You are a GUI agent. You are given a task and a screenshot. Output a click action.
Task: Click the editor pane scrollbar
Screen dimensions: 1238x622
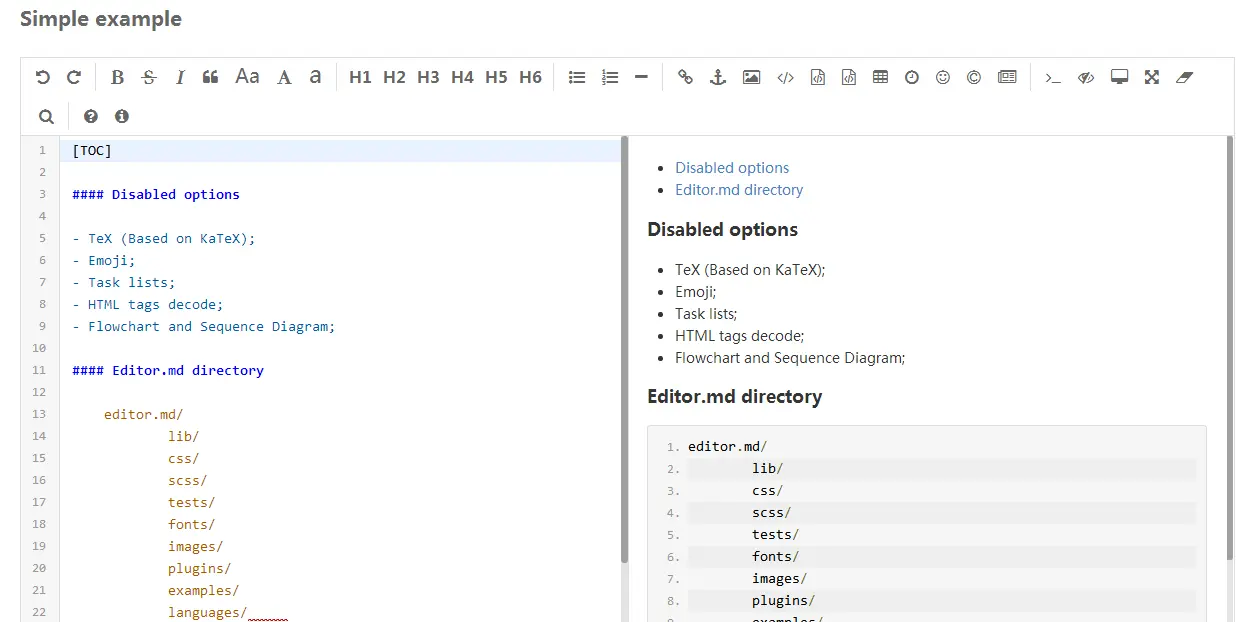point(625,350)
